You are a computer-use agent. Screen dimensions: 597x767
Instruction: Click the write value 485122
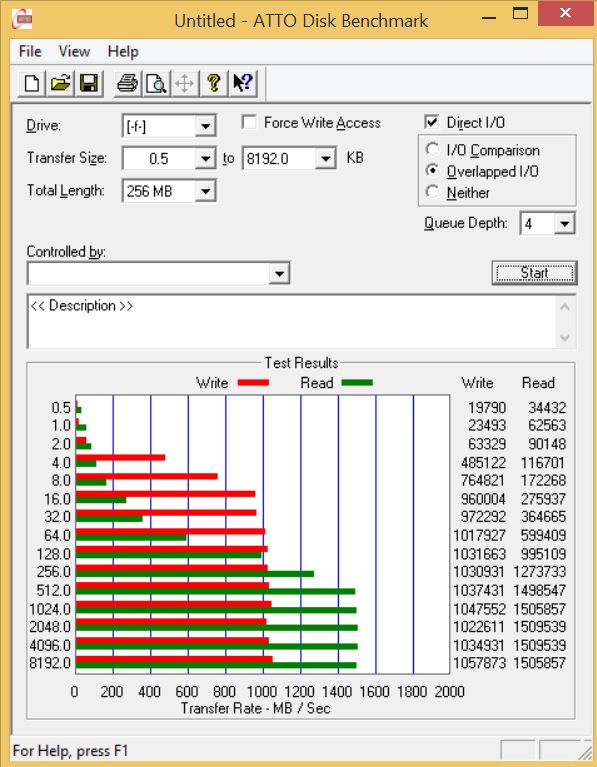click(x=483, y=462)
